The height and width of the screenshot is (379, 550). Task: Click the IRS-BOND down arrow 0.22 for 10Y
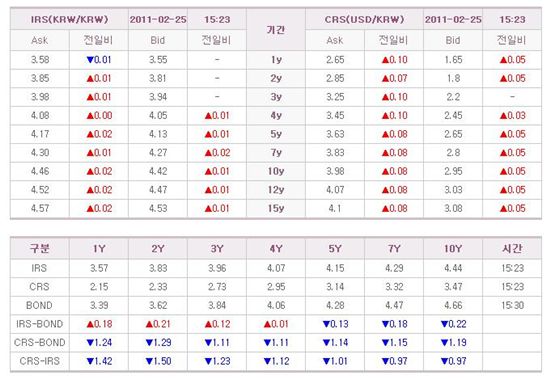click(x=454, y=324)
